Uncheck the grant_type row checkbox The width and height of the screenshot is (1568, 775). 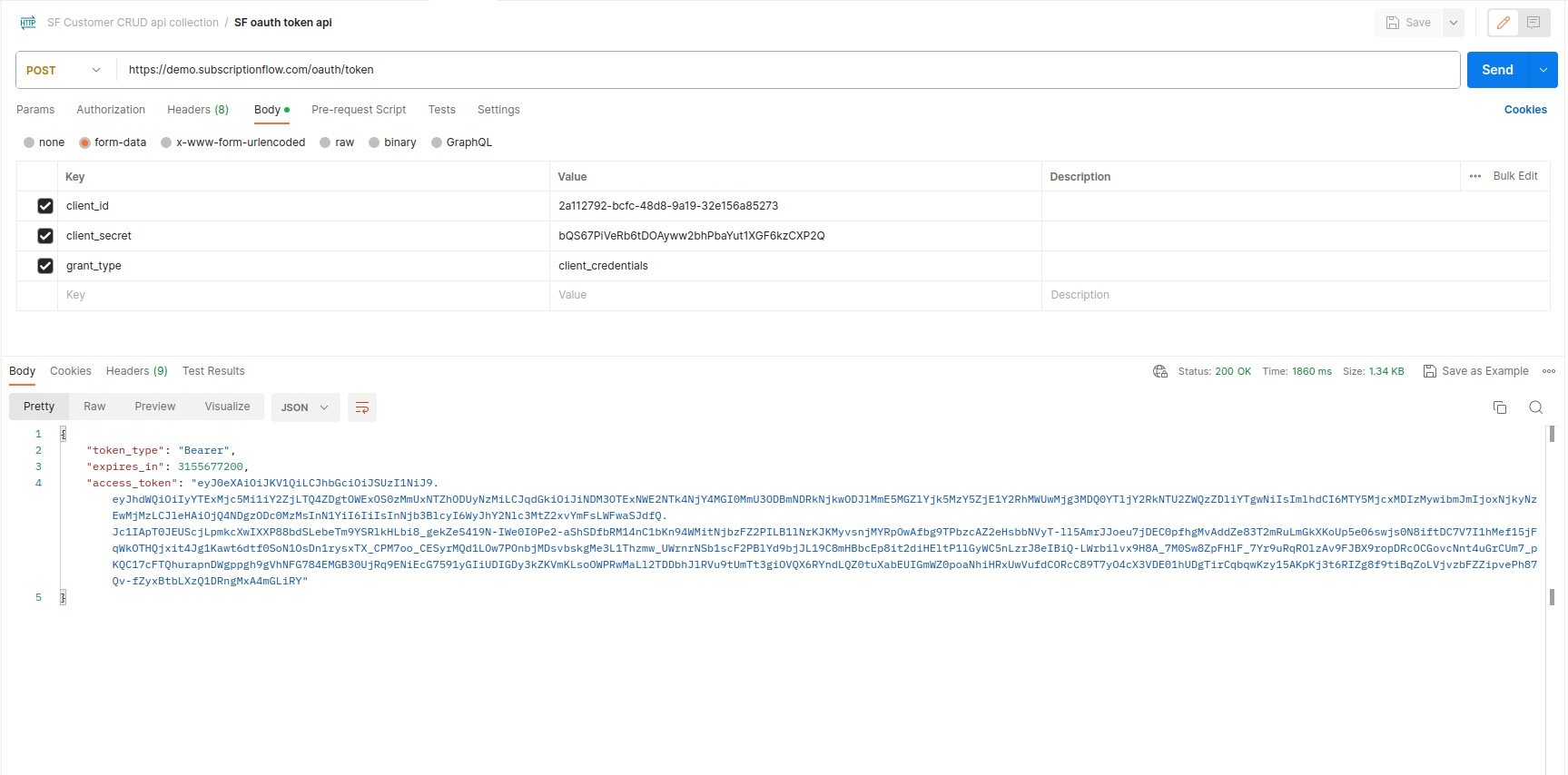tap(45, 266)
